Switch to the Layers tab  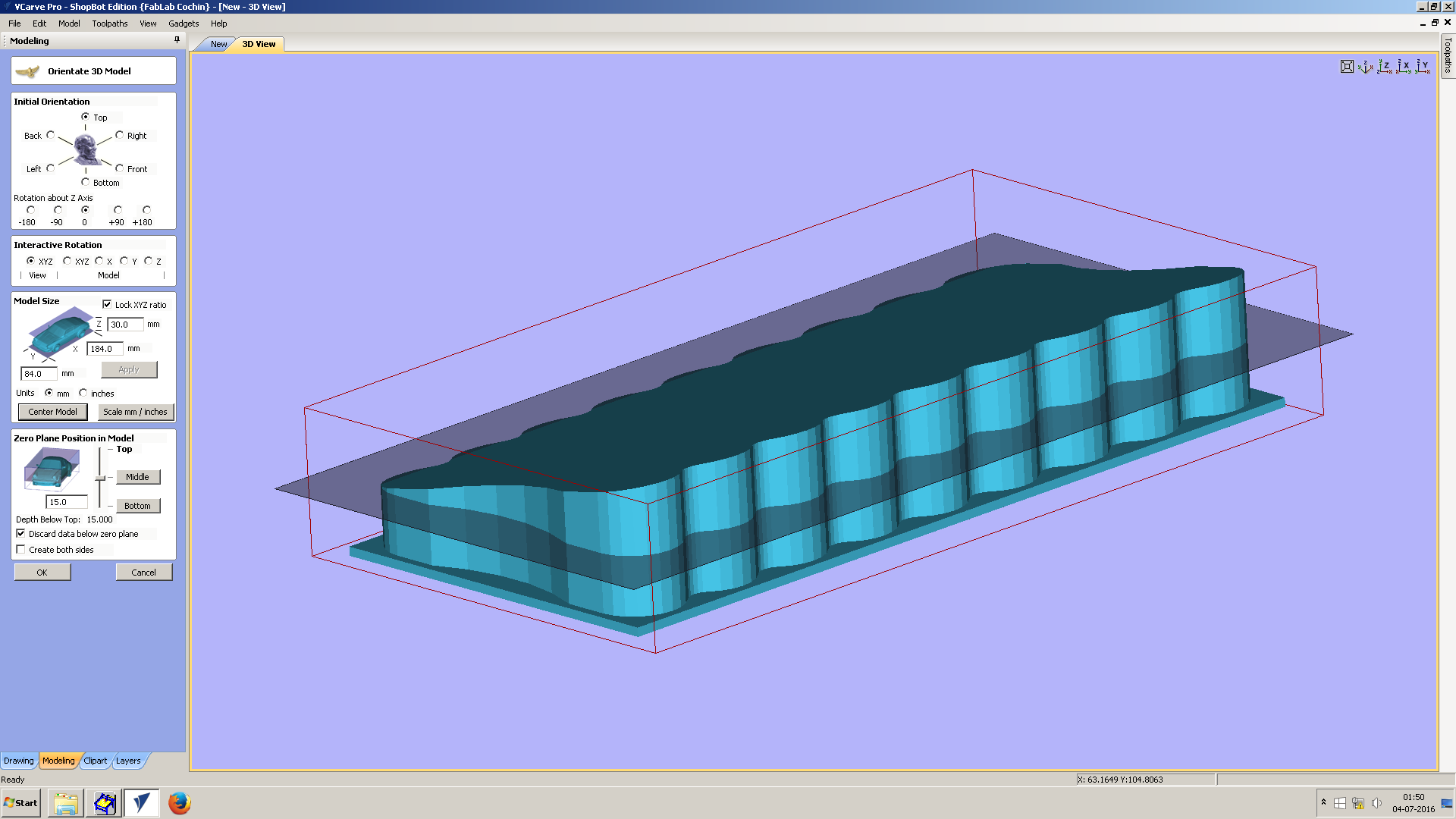pos(128,761)
